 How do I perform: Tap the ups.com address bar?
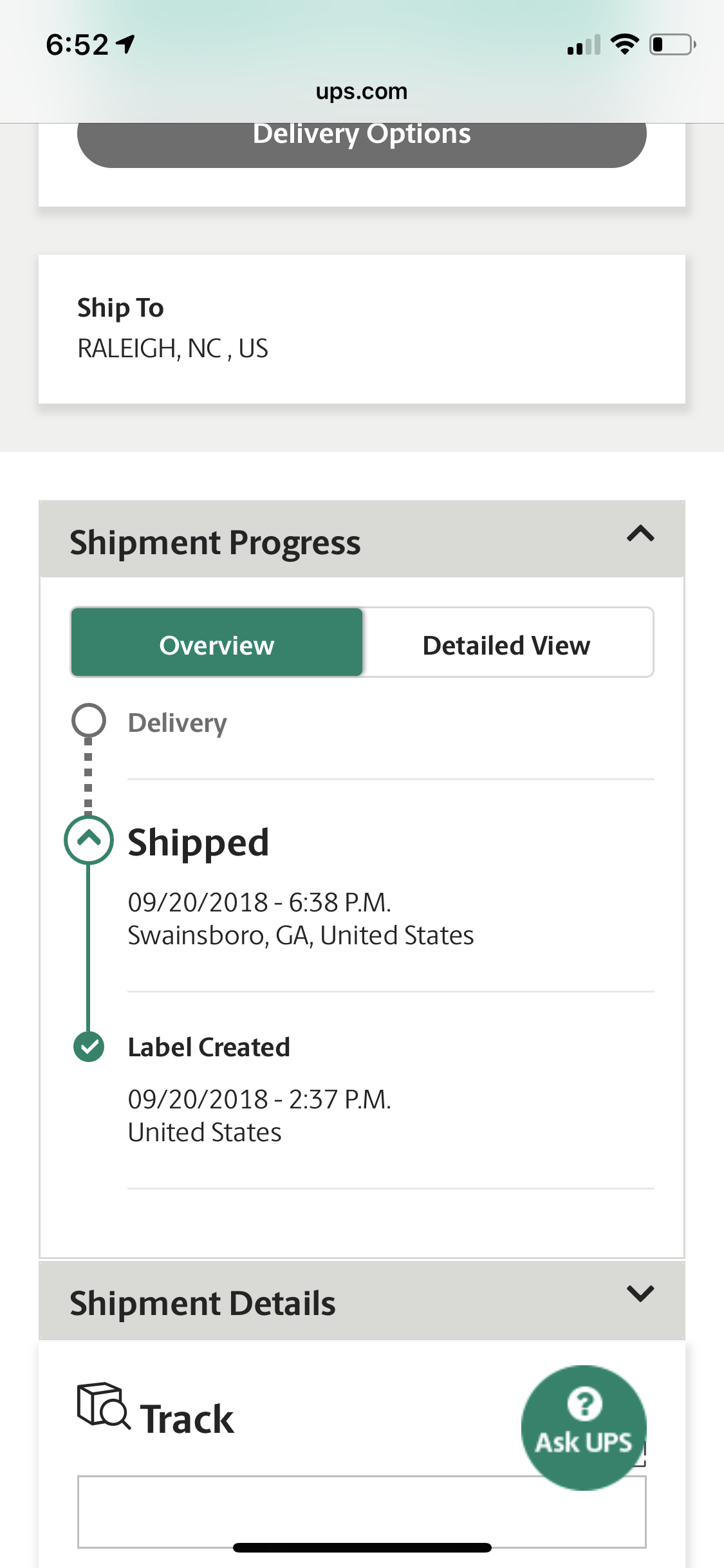[x=362, y=91]
